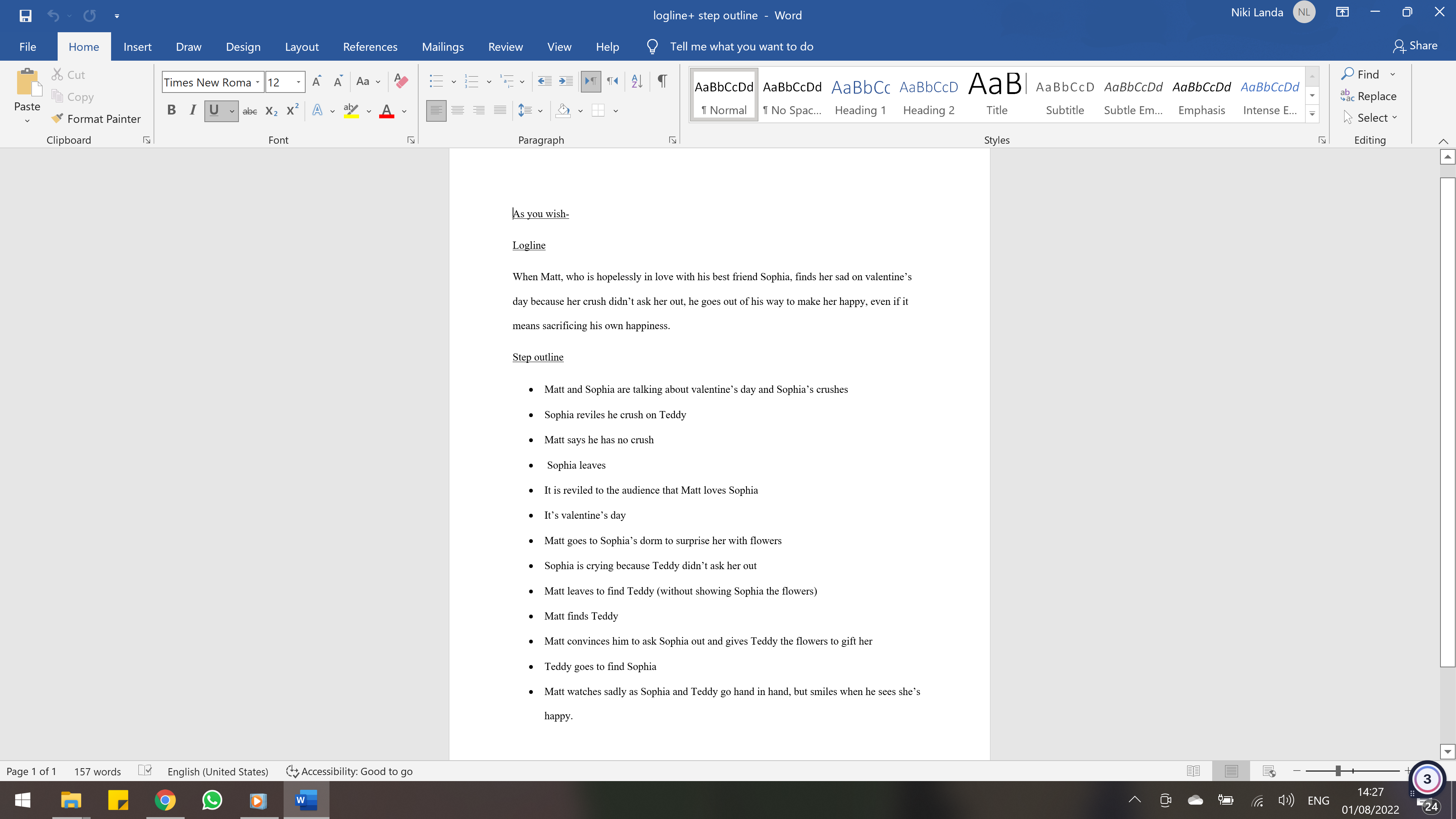Click the Save icon in title bar
This screenshot has height=819, width=1456.
click(x=25, y=15)
